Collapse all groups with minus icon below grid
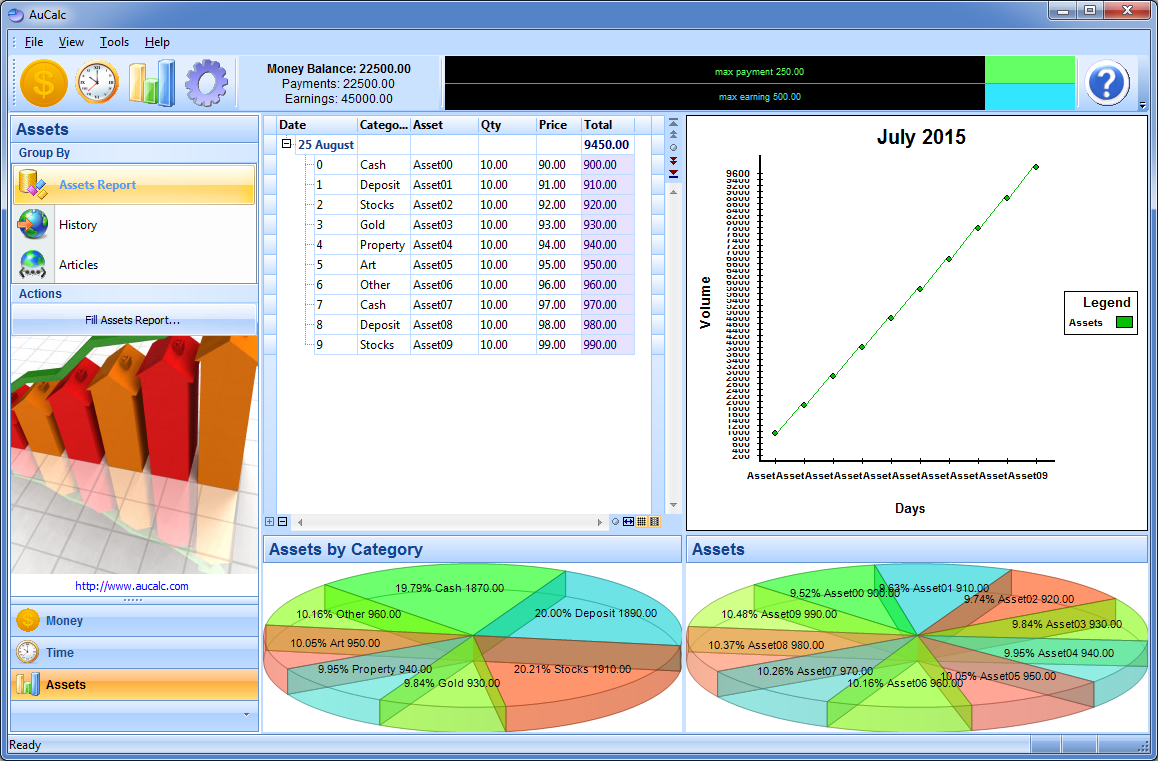The image size is (1158, 761). coord(282,522)
